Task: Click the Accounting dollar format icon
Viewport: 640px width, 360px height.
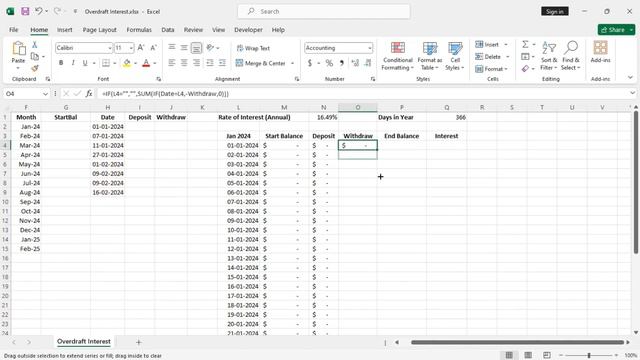Action: (x=310, y=63)
